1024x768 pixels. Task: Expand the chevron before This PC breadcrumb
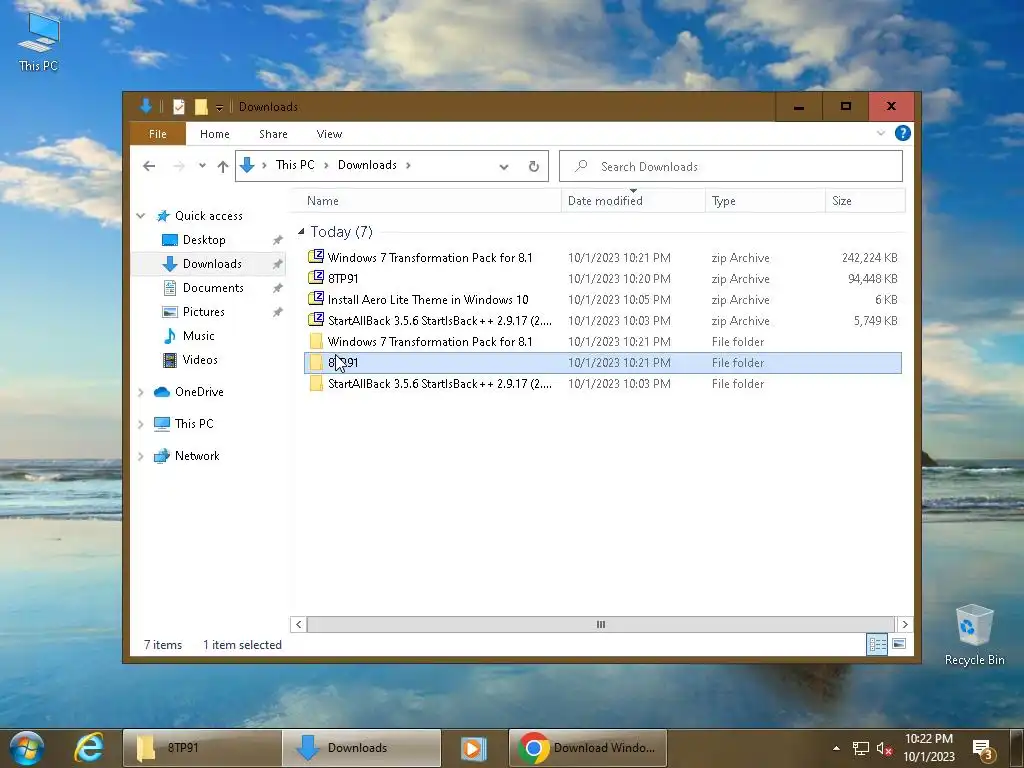(x=264, y=165)
